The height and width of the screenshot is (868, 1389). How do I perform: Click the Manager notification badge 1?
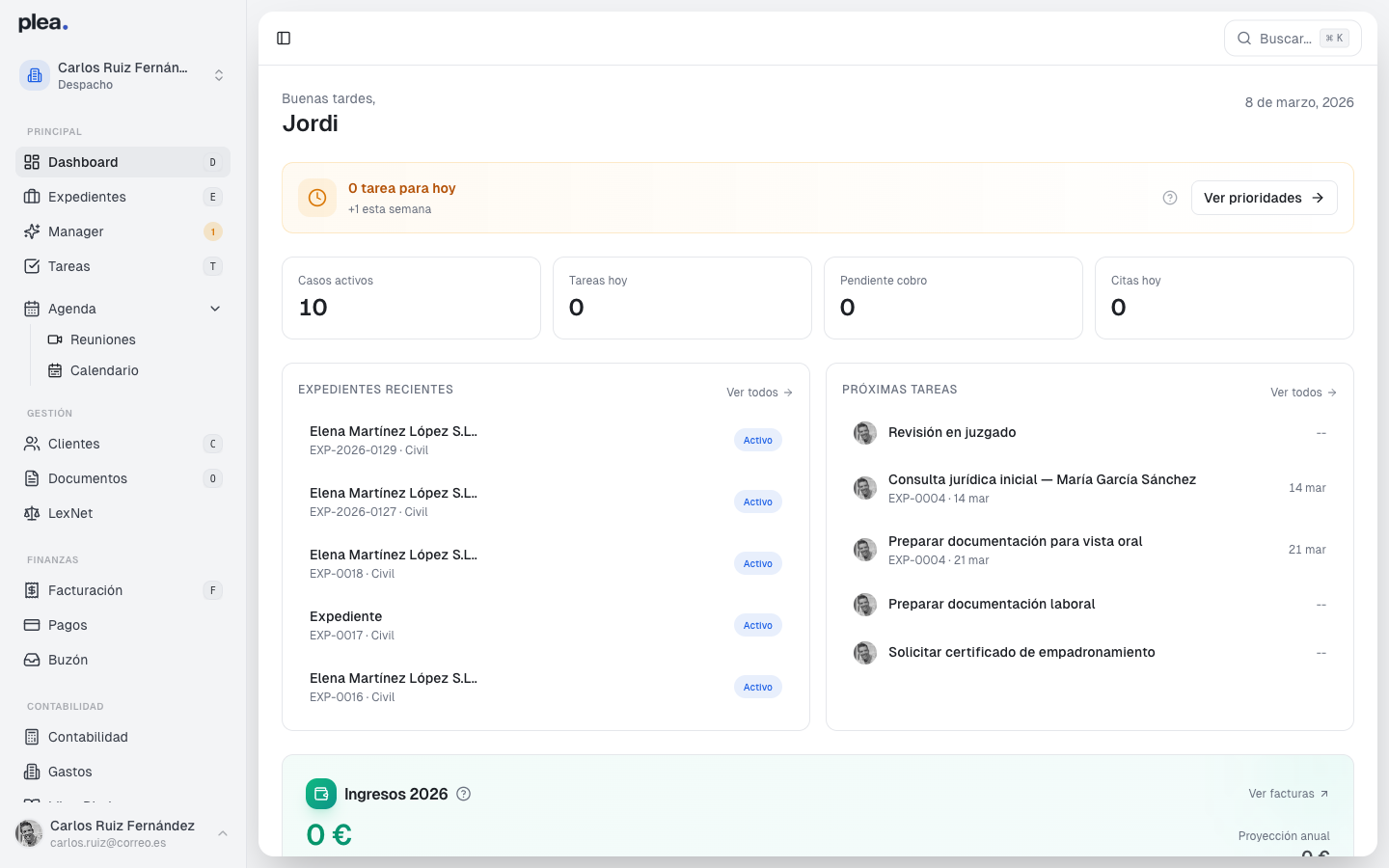click(x=213, y=231)
